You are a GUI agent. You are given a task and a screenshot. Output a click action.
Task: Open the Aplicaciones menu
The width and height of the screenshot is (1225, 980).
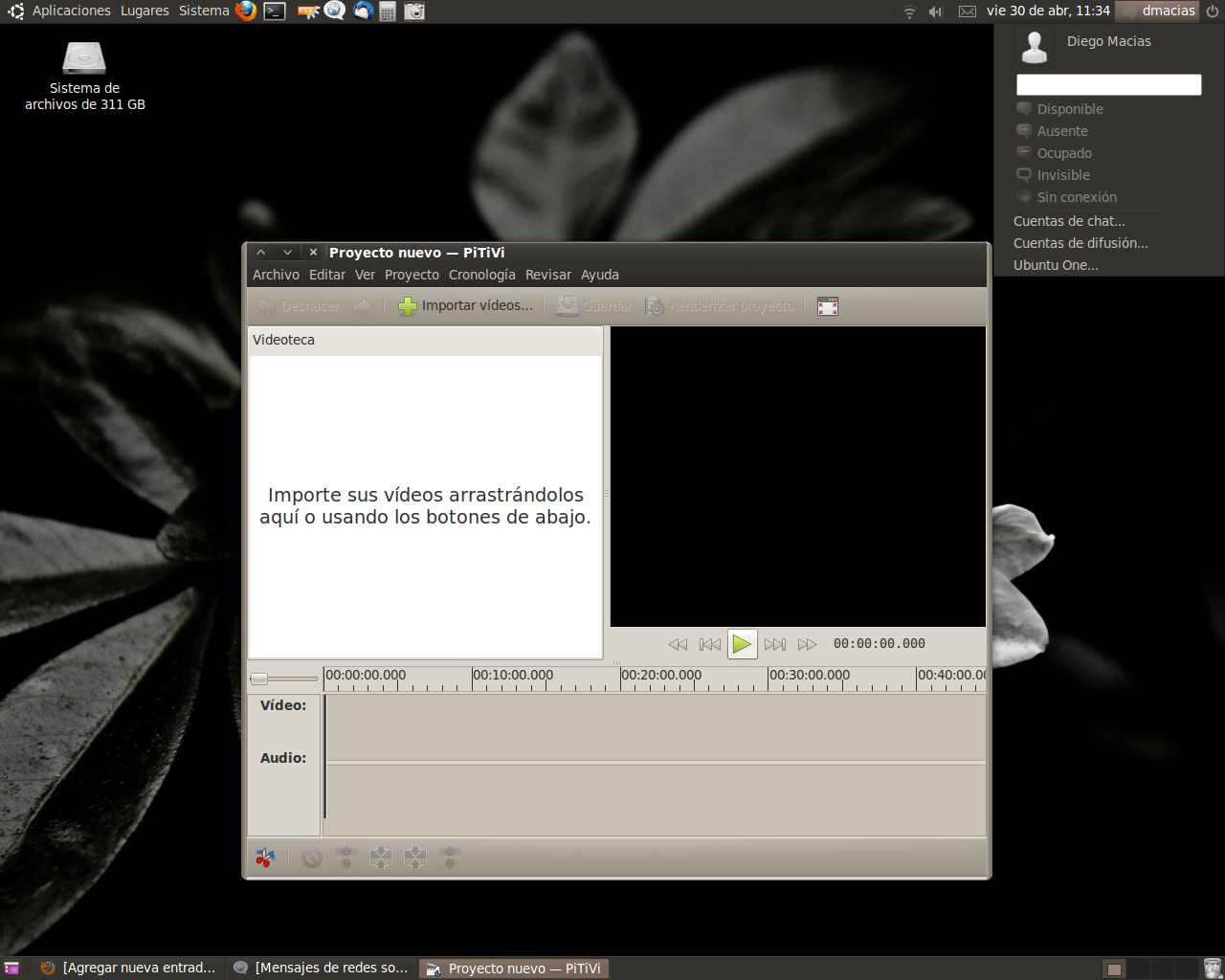click(x=71, y=11)
